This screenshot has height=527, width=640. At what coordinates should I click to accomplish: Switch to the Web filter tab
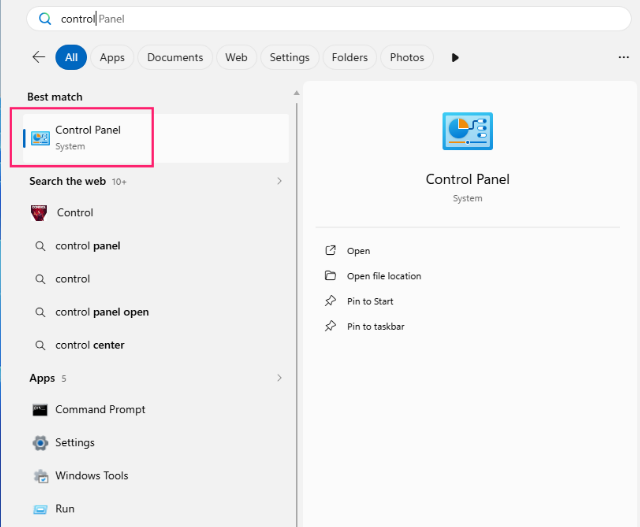tap(236, 57)
